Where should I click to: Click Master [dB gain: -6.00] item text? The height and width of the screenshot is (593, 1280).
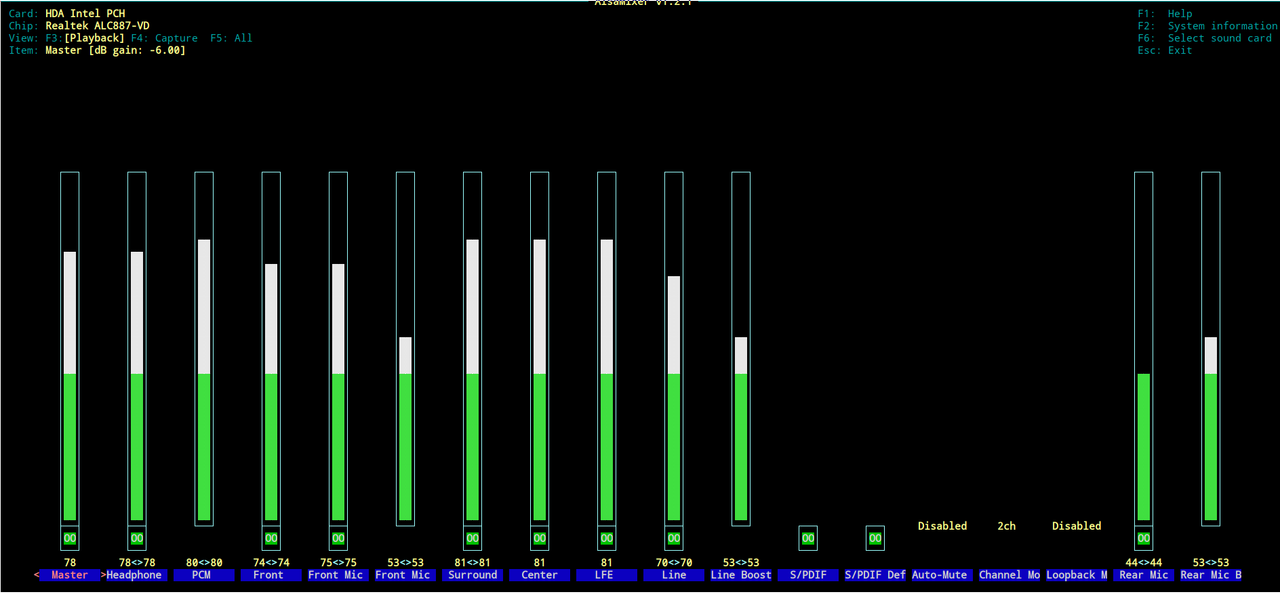115,50
